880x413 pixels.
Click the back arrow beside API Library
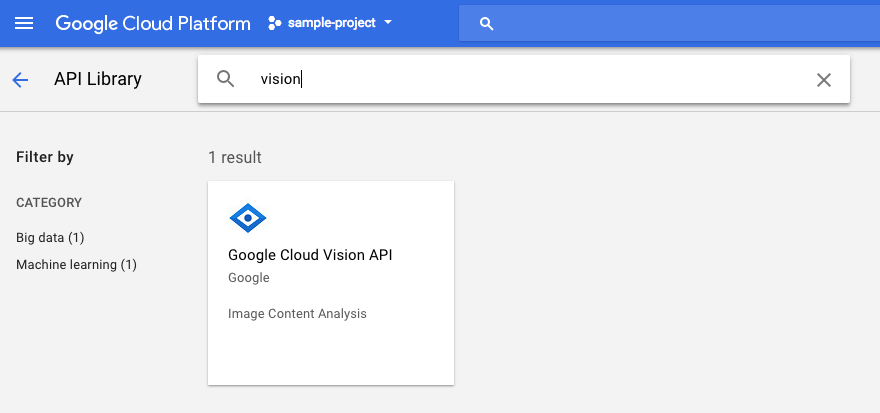tap(20, 80)
